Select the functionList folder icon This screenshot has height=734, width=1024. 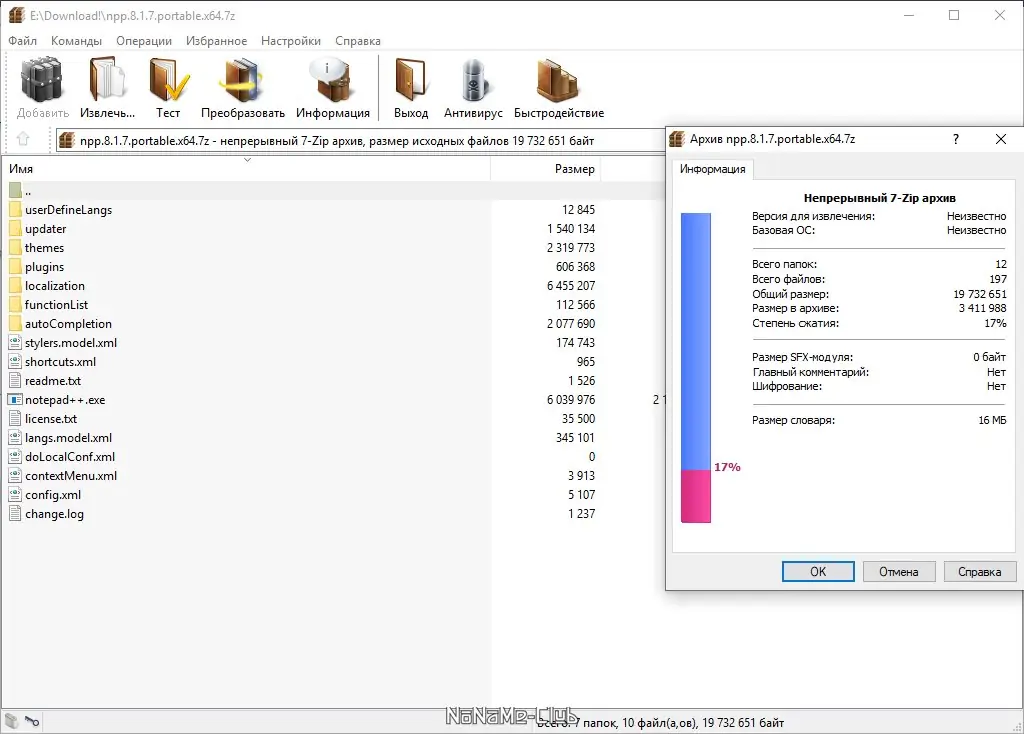pos(16,304)
